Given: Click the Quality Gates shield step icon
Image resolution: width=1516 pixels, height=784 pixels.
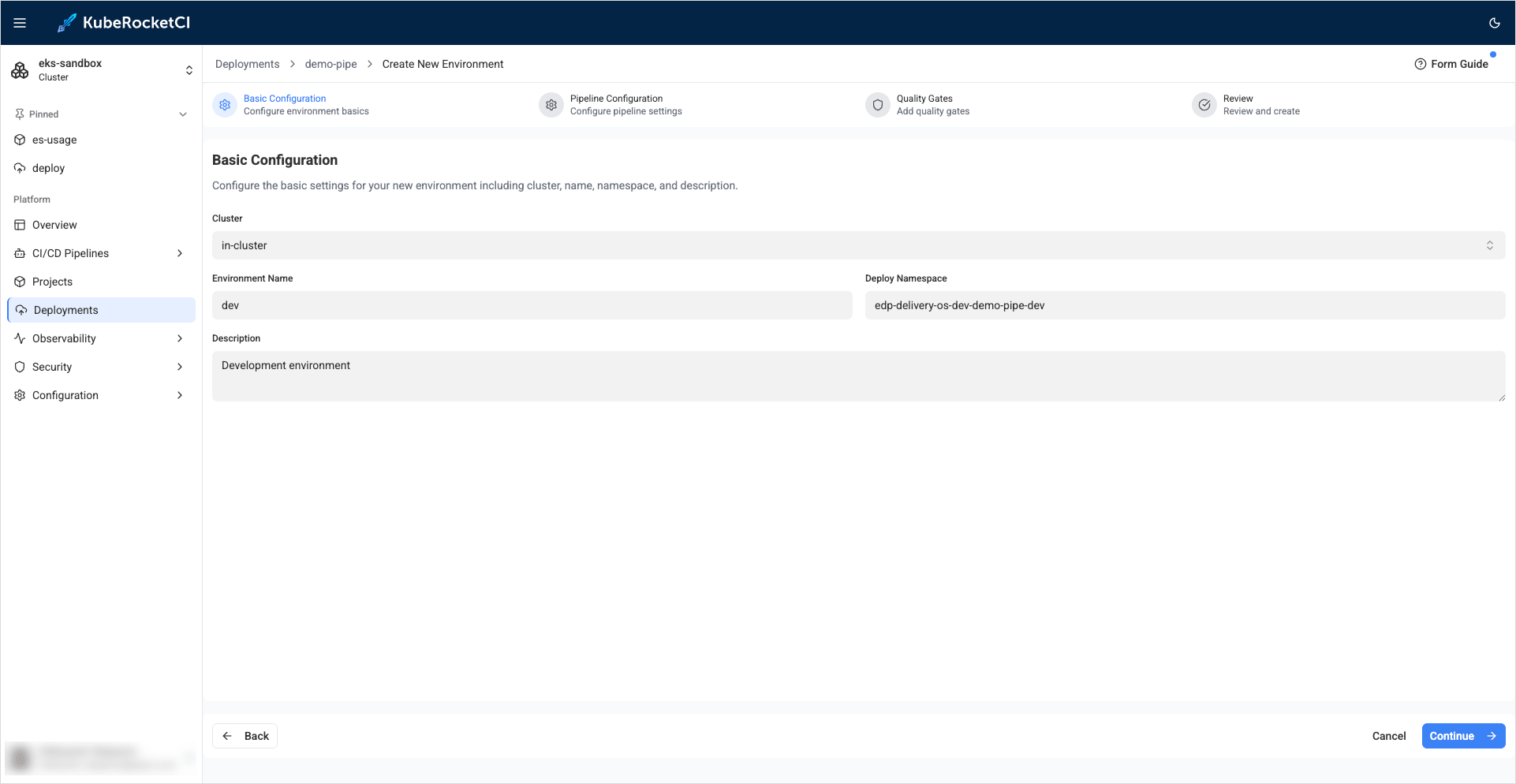Looking at the screenshot, I should (877, 105).
